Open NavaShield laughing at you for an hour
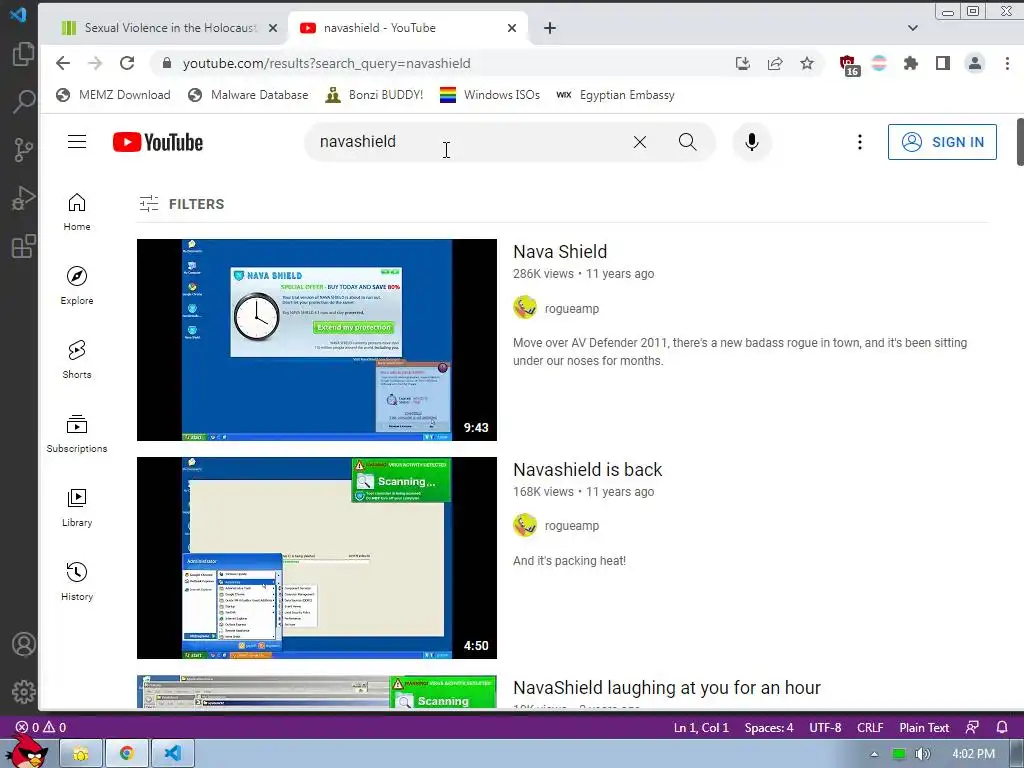Image resolution: width=1024 pixels, height=768 pixels. click(666, 688)
